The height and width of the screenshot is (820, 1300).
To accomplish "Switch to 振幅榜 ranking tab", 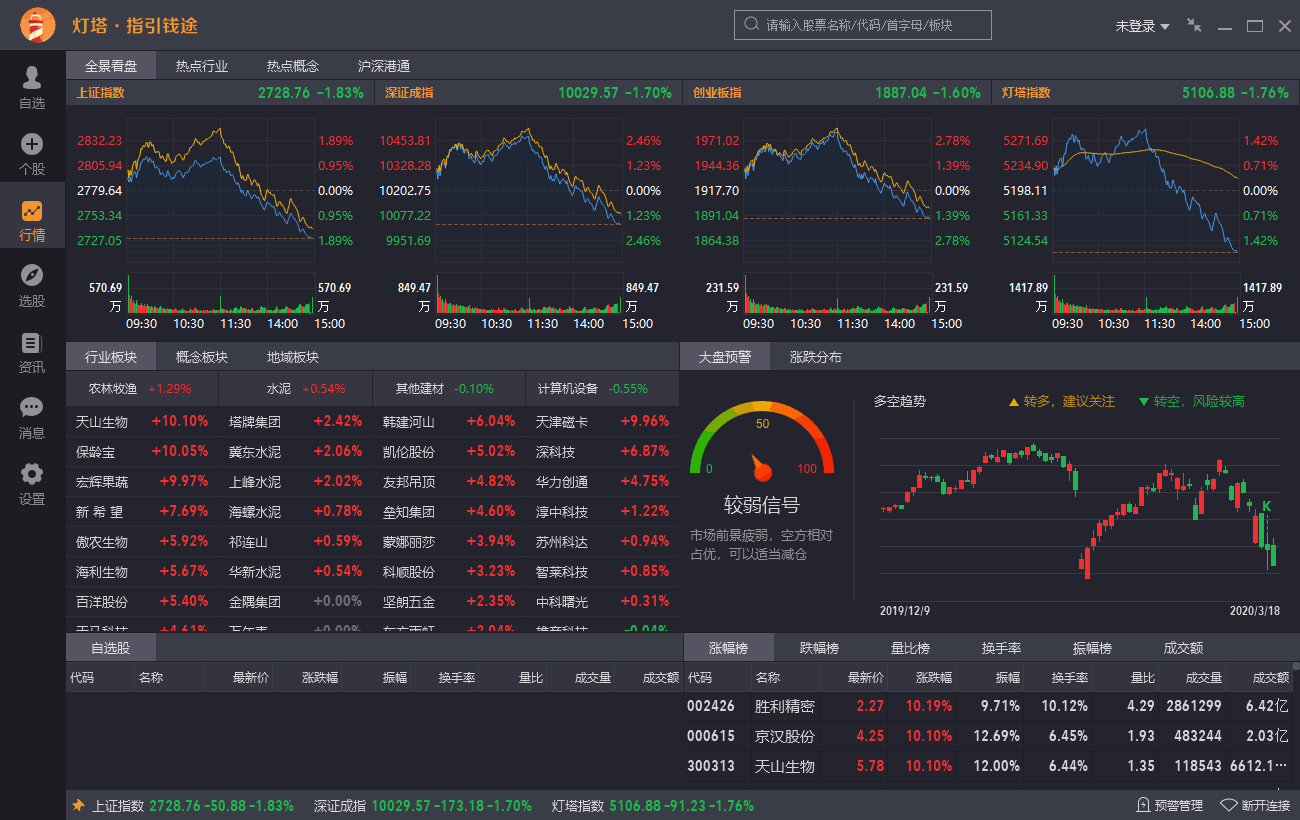I will click(1092, 648).
